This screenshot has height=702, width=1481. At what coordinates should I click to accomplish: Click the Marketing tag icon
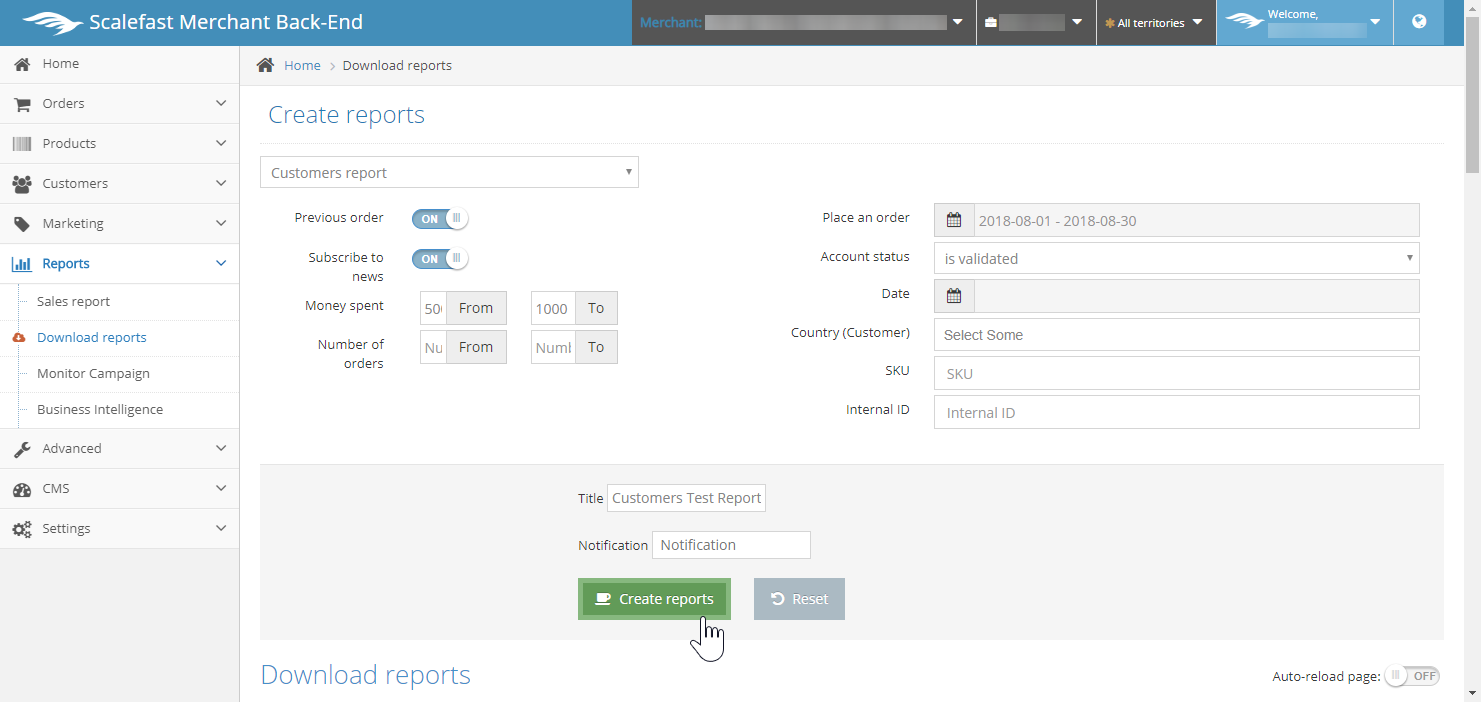click(x=22, y=224)
